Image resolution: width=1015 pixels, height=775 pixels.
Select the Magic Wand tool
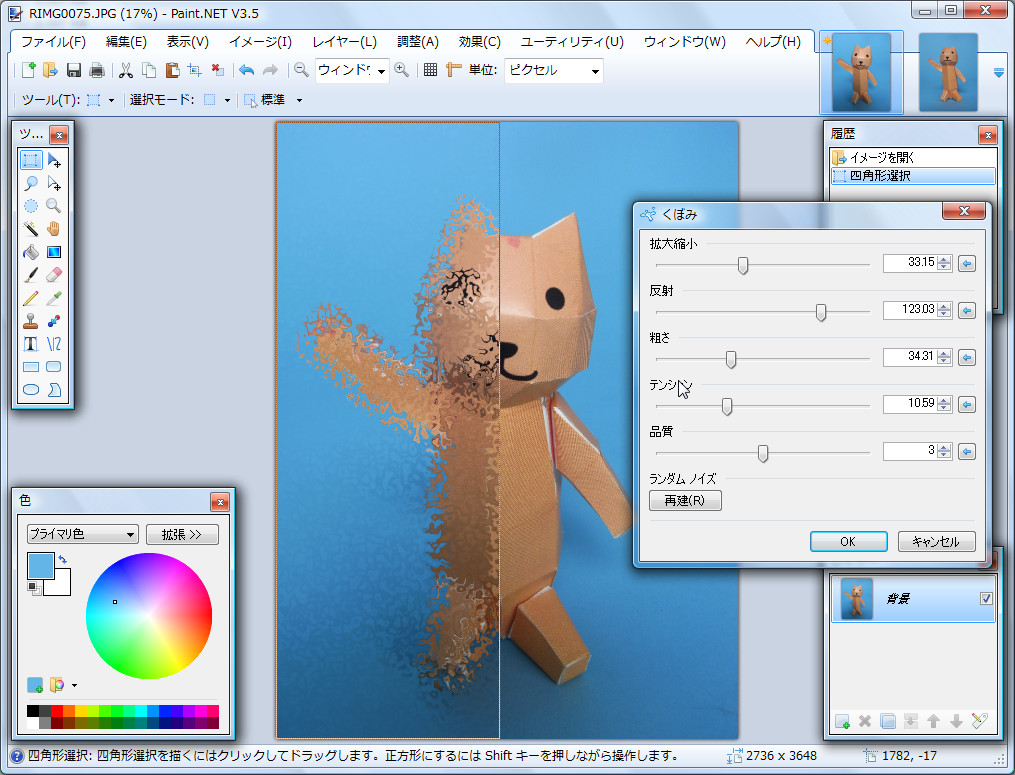click(31, 228)
